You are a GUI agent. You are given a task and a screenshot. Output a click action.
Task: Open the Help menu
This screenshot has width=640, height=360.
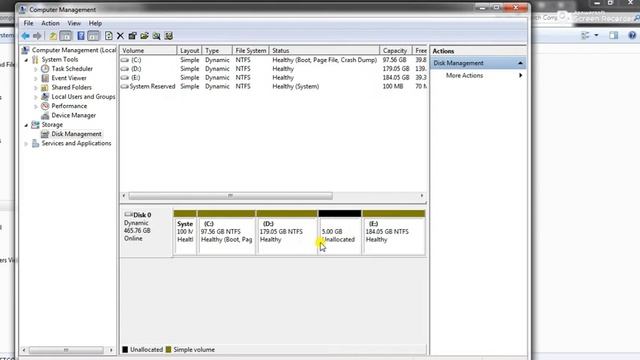point(95,23)
